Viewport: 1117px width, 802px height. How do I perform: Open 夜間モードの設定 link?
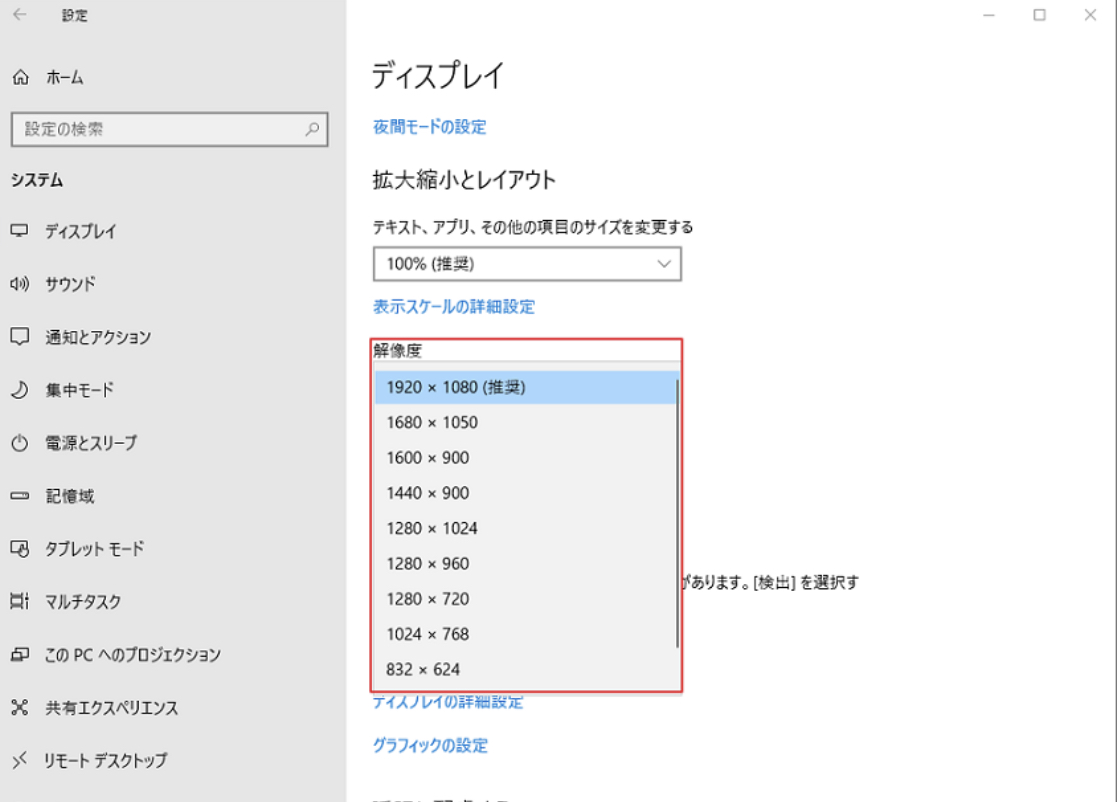(428, 127)
